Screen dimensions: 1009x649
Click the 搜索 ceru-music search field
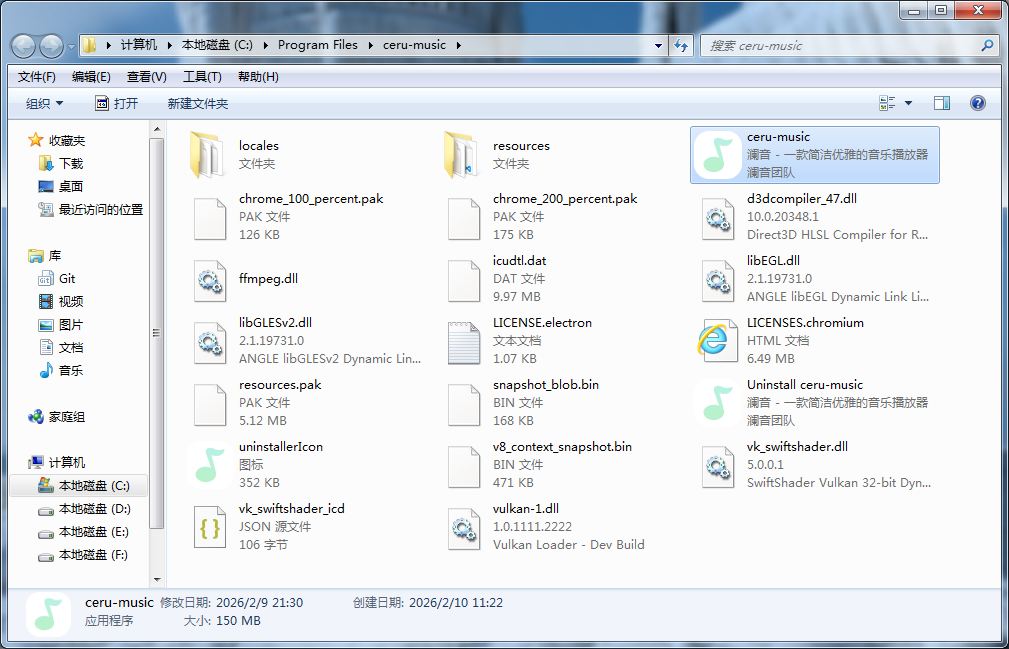pos(840,45)
